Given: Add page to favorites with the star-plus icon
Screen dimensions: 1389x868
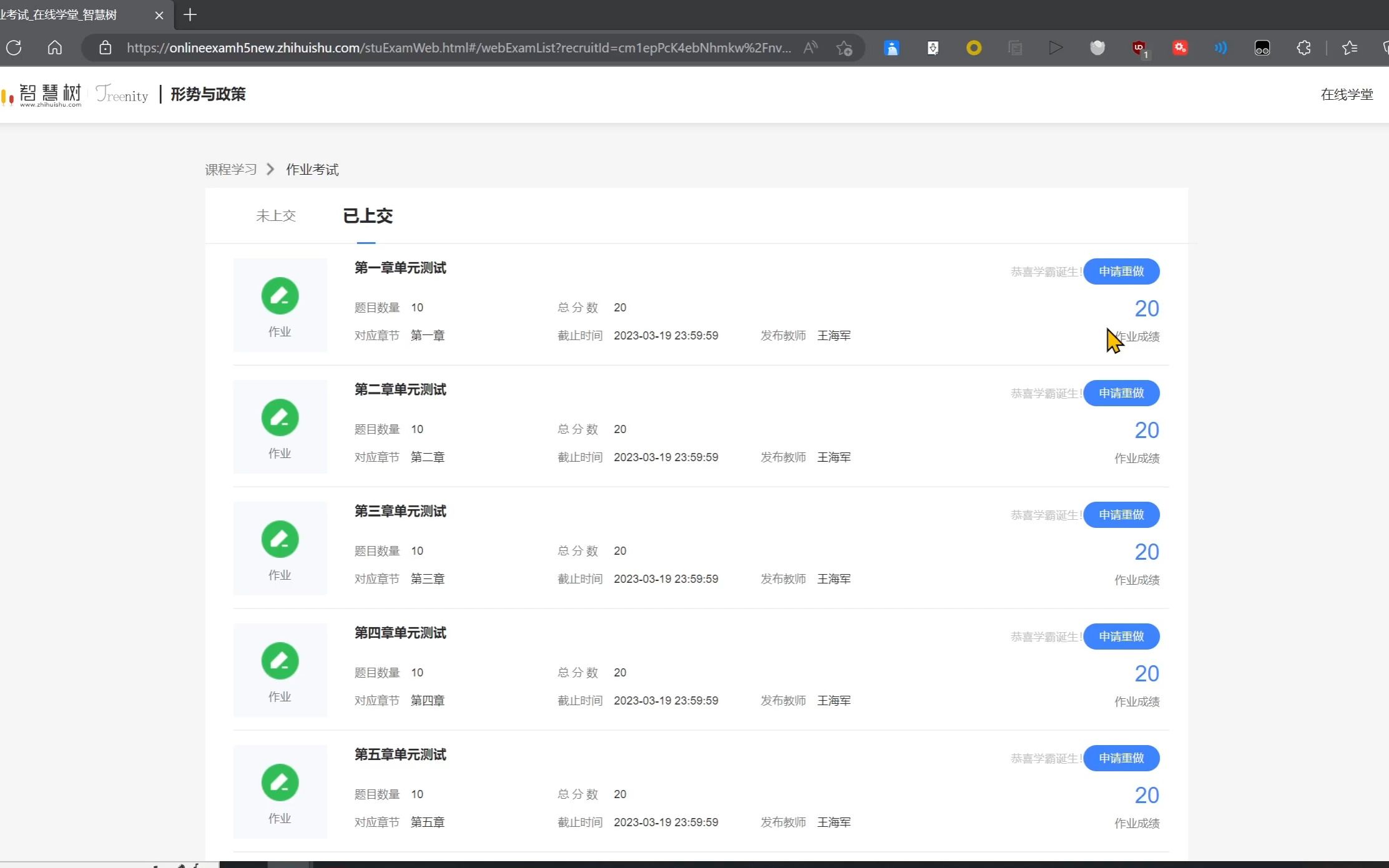Looking at the screenshot, I should [845, 47].
